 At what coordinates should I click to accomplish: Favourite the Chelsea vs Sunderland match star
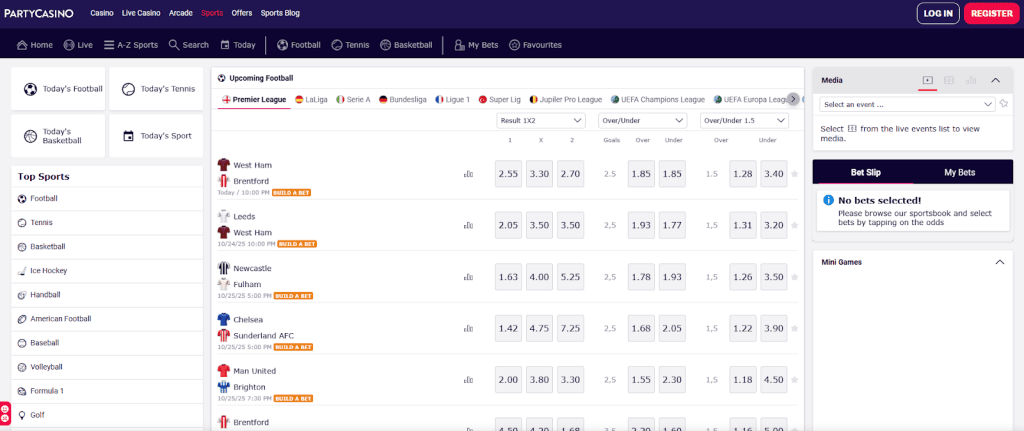coord(794,328)
